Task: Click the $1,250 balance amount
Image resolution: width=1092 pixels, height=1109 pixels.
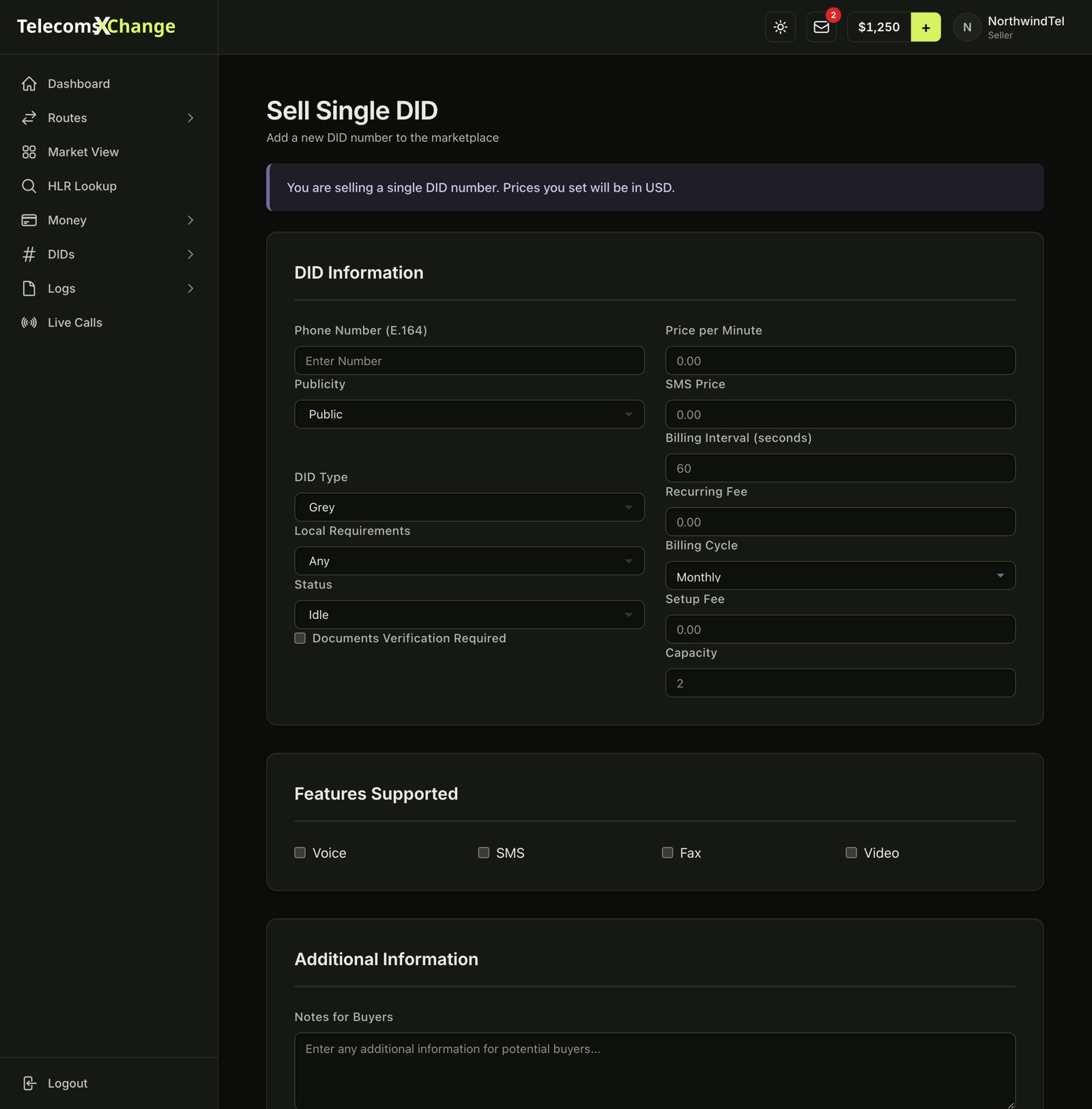Action: pyautogui.click(x=878, y=27)
